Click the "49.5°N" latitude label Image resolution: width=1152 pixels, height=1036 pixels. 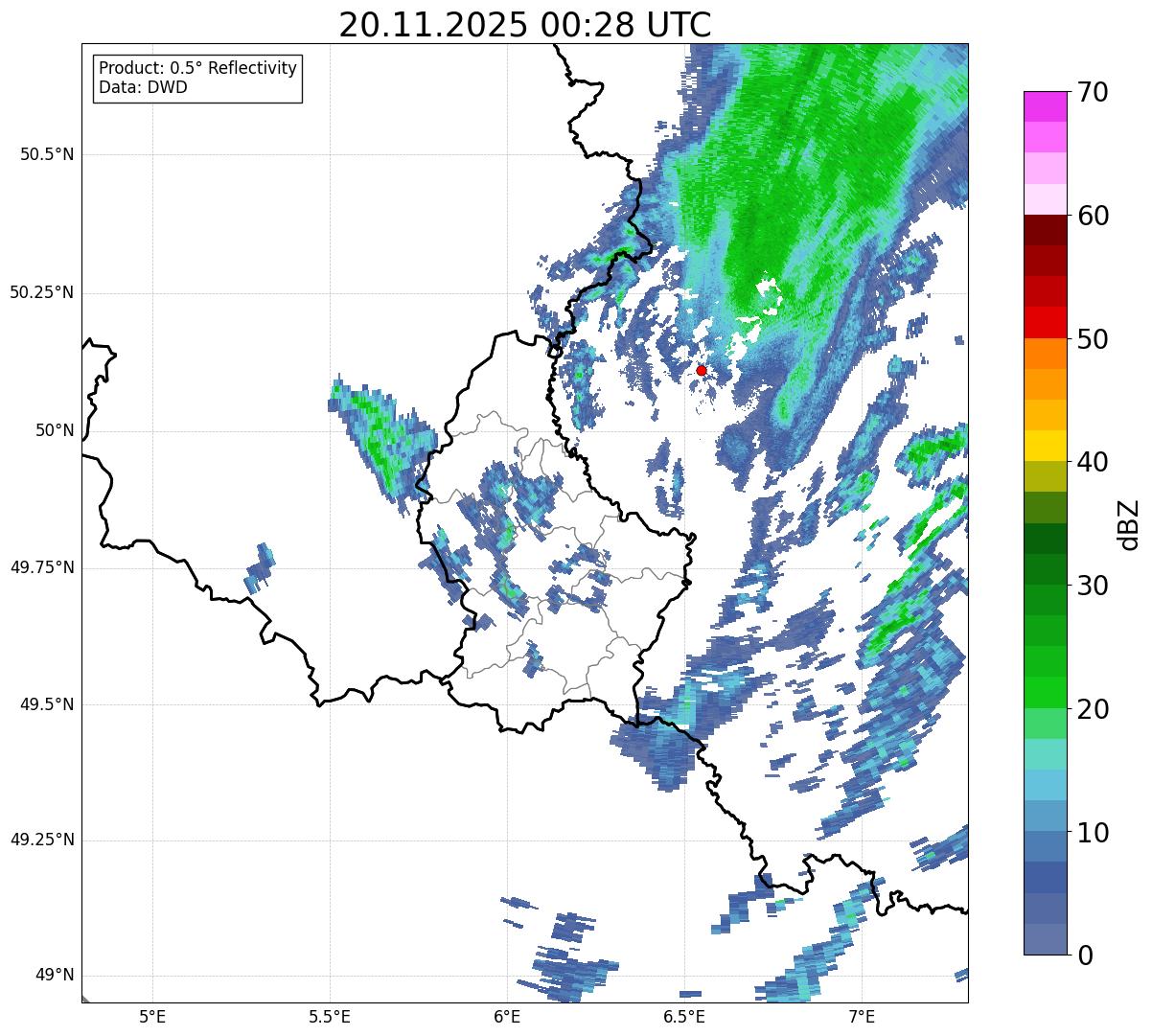point(47,704)
